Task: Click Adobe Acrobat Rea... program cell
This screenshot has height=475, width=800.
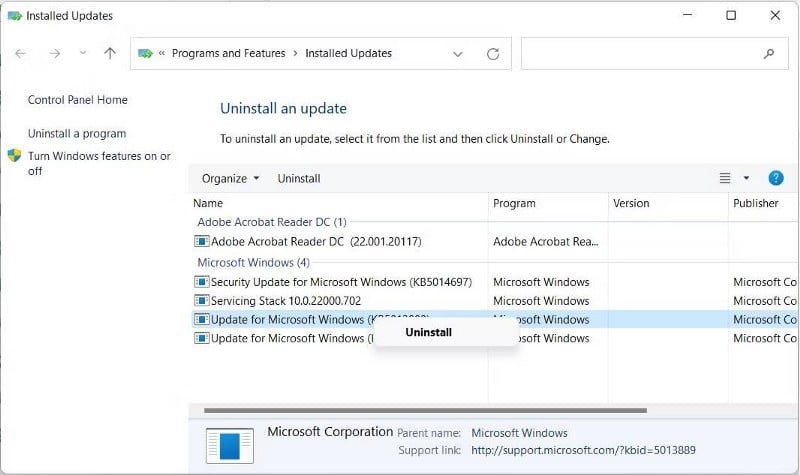Action: point(545,241)
